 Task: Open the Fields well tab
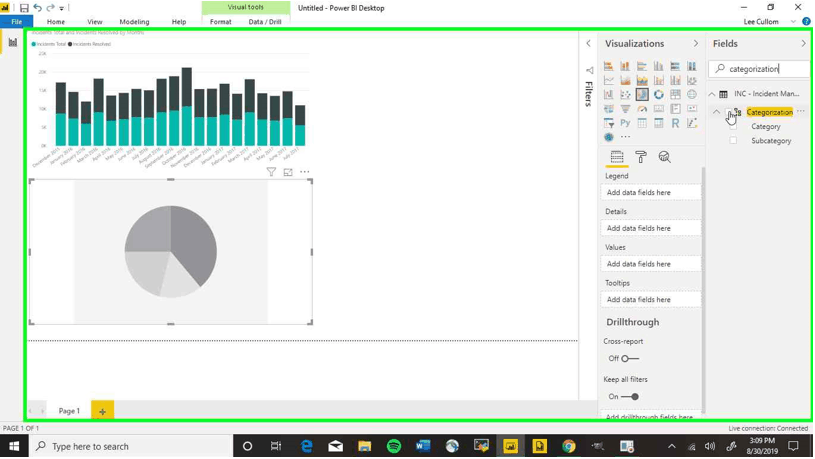click(617, 157)
